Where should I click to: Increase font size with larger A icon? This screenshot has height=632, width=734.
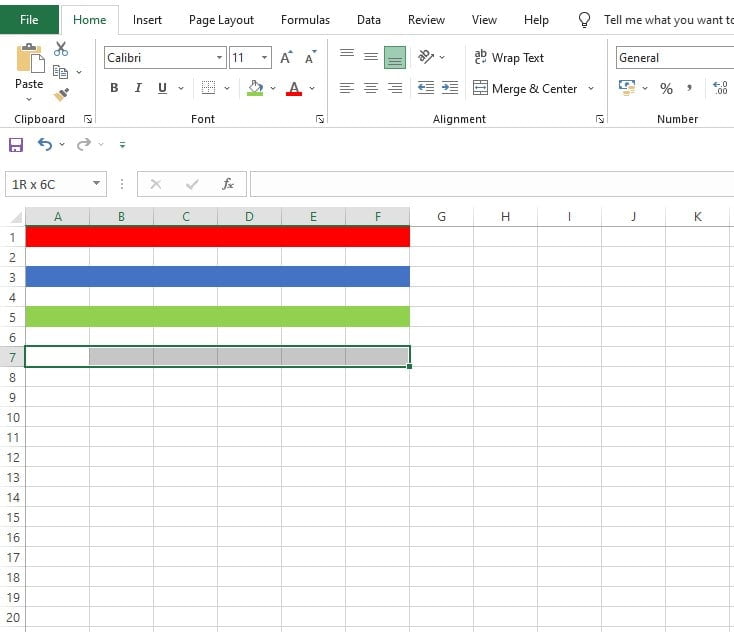pos(286,58)
